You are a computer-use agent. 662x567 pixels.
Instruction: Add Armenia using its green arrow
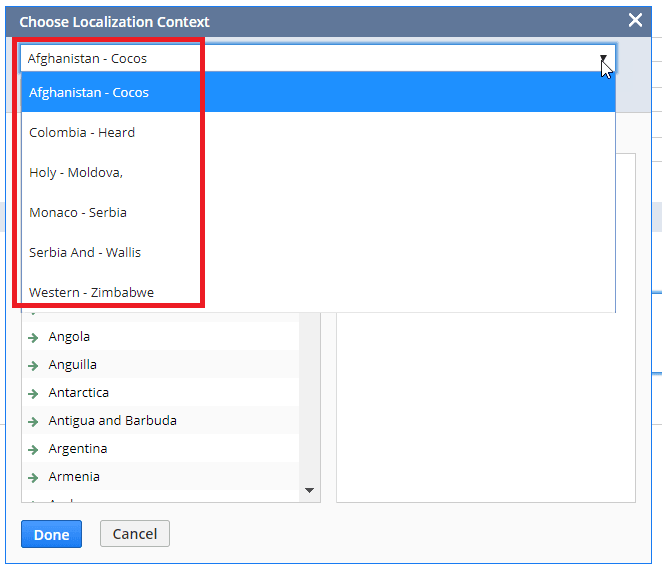pyautogui.click(x=33, y=477)
